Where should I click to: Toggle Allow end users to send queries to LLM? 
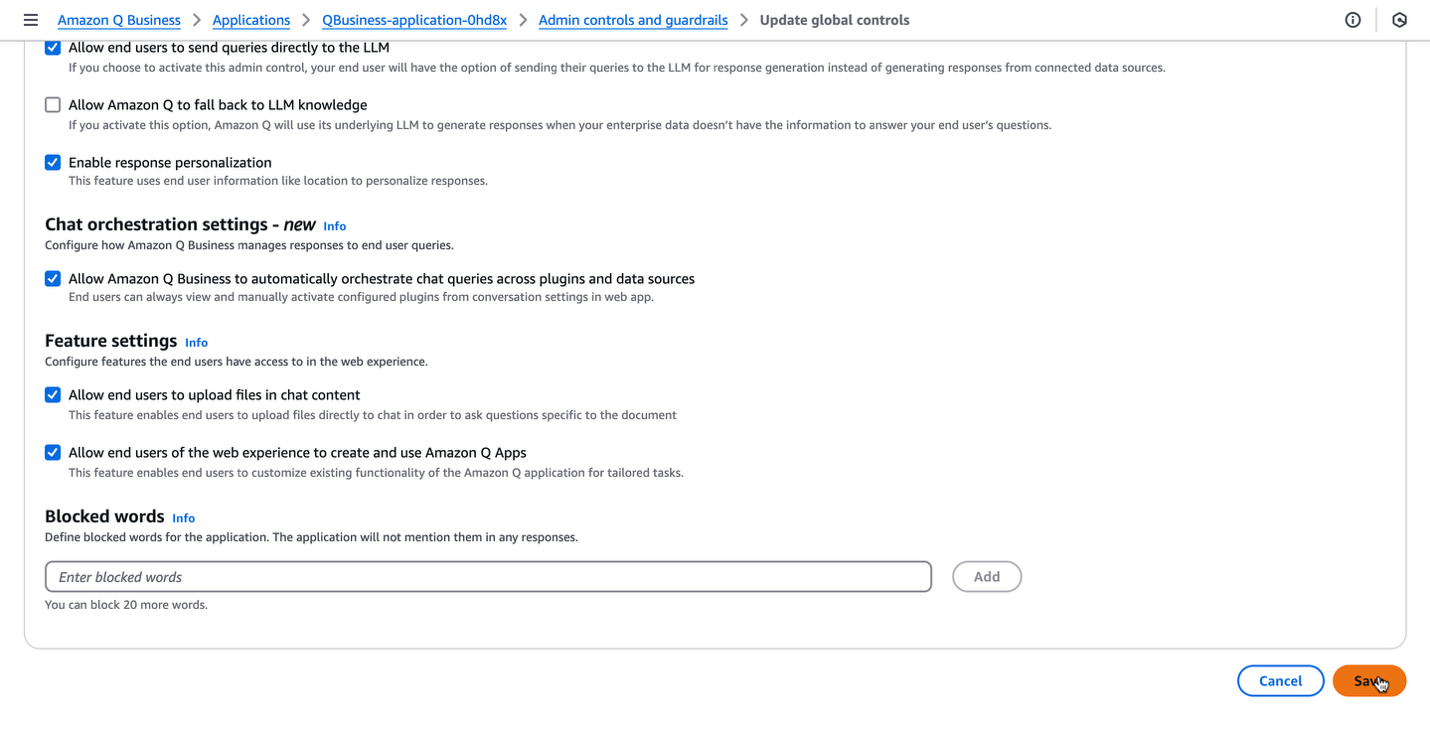pyautogui.click(x=53, y=48)
